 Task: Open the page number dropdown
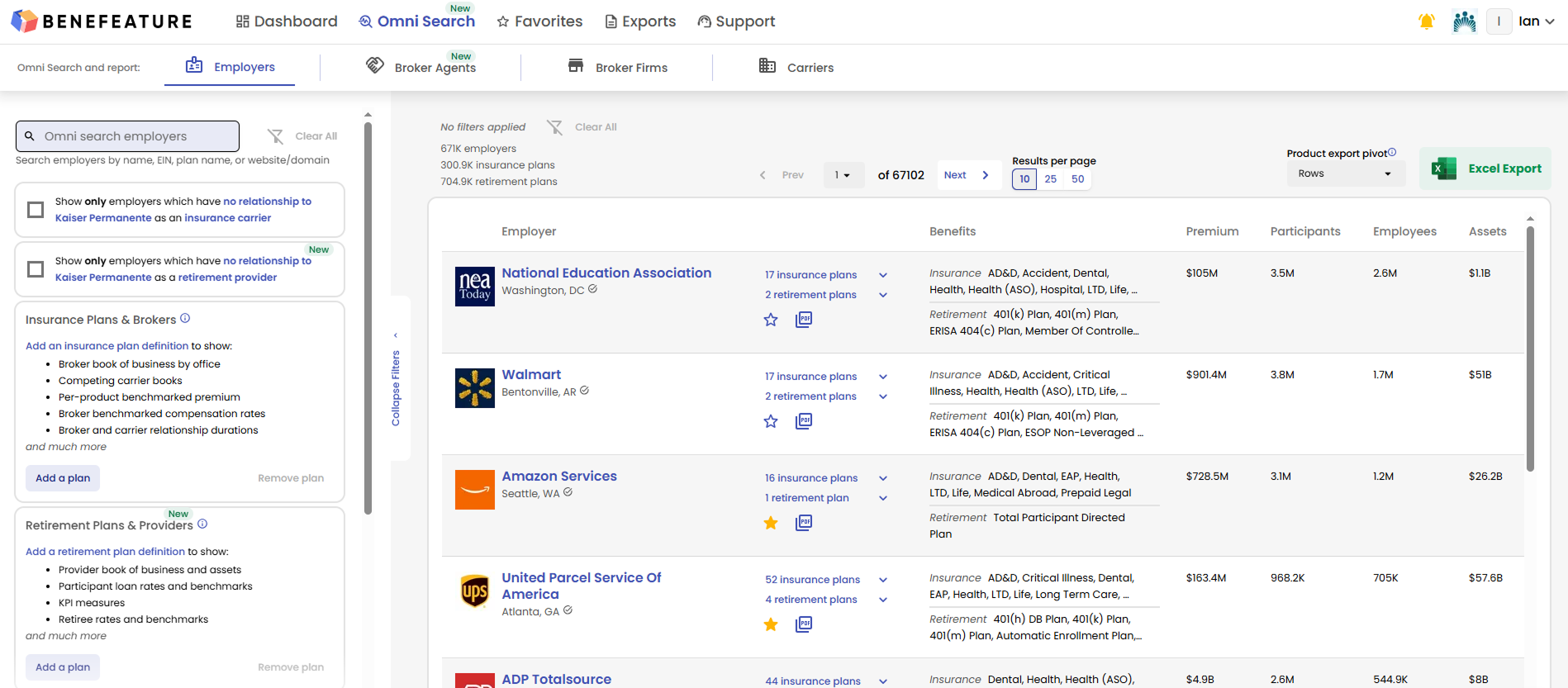coord(843,175)
